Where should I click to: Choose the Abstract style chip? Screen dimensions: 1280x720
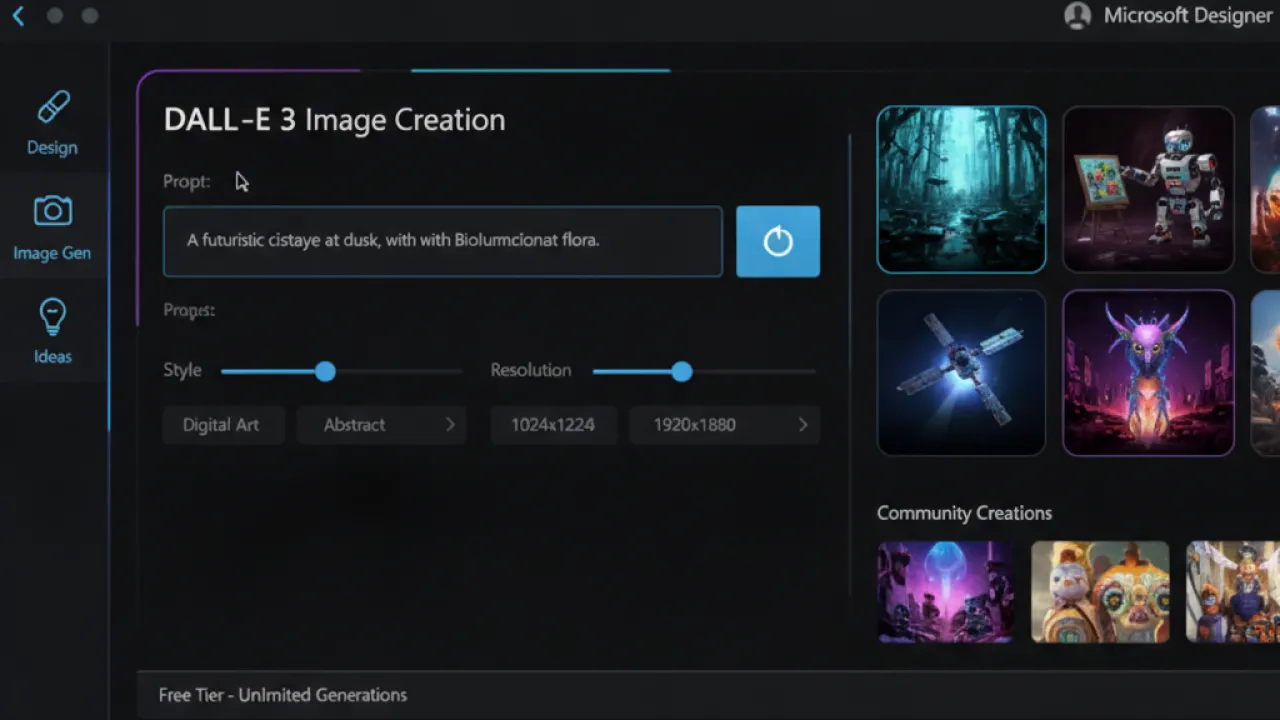pos(354,425)
